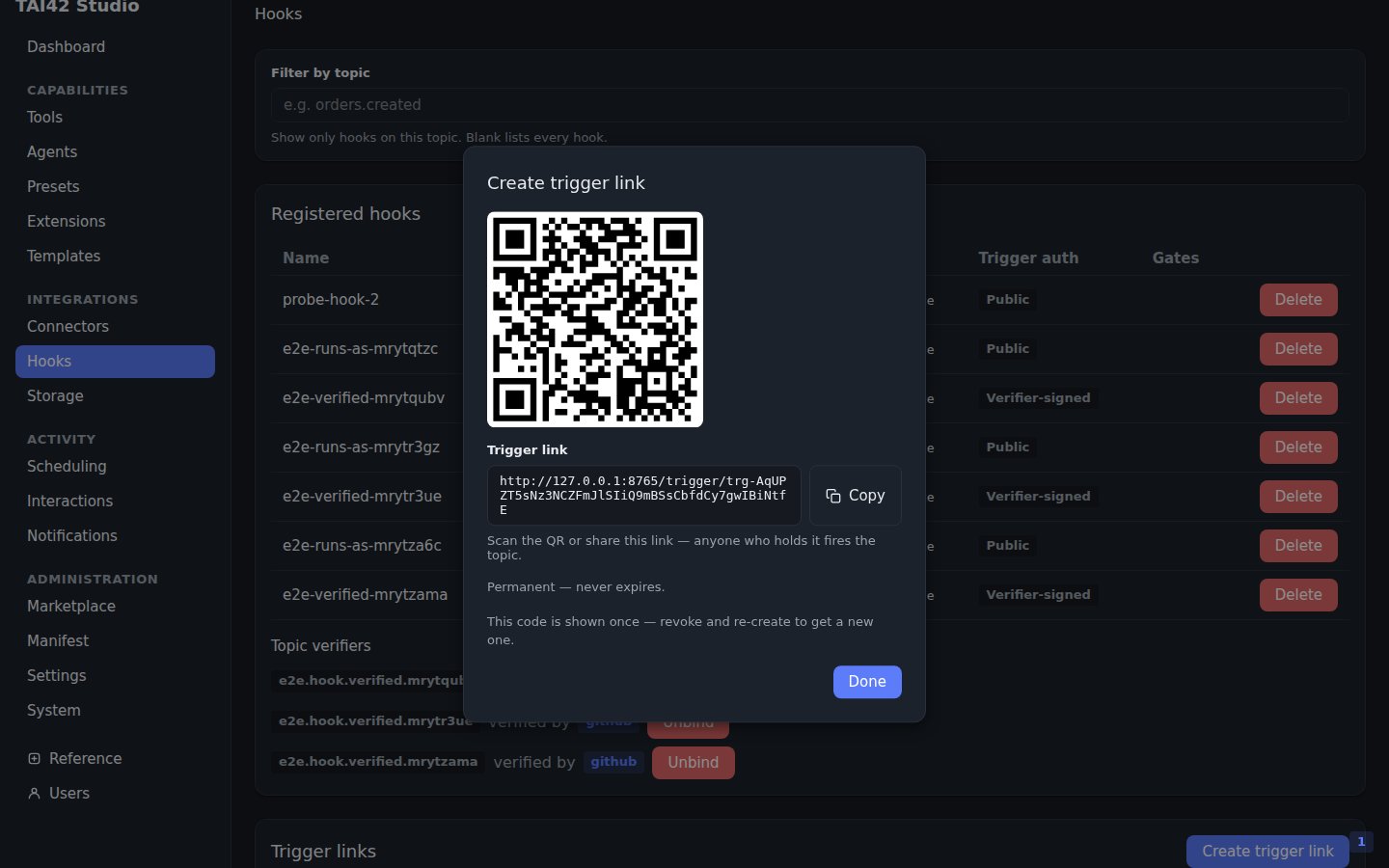Screen dimensions: 1389x868
Task: Click the Create trigger link button
Action: (1267, 852)
